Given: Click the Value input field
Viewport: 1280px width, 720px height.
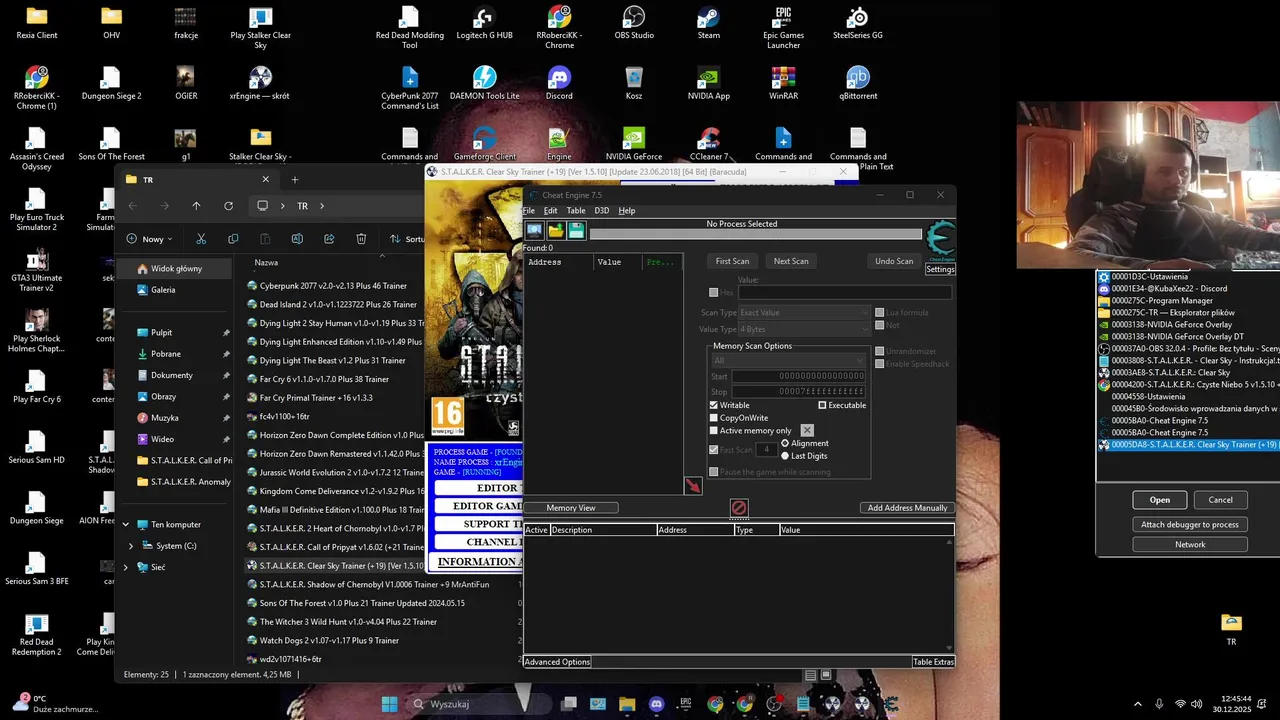Looking at the screenshot, I should point(844,293).
